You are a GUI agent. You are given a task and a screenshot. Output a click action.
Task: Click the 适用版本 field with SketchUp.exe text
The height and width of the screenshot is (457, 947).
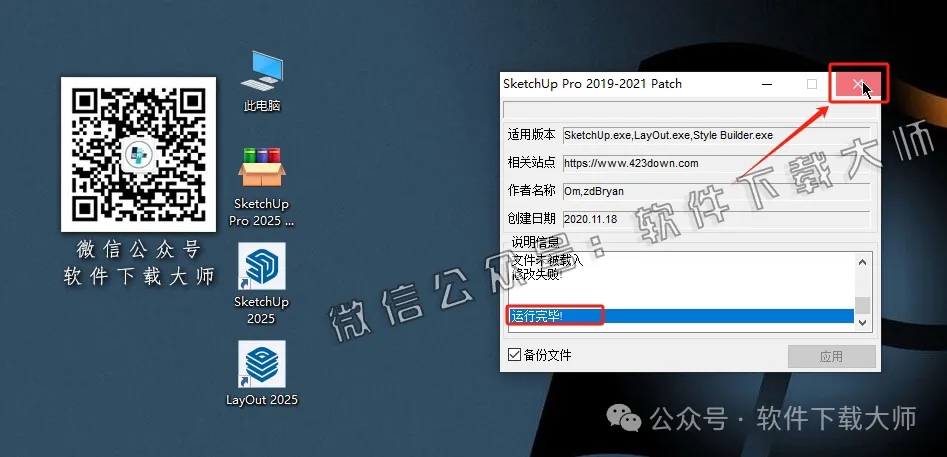716,136
